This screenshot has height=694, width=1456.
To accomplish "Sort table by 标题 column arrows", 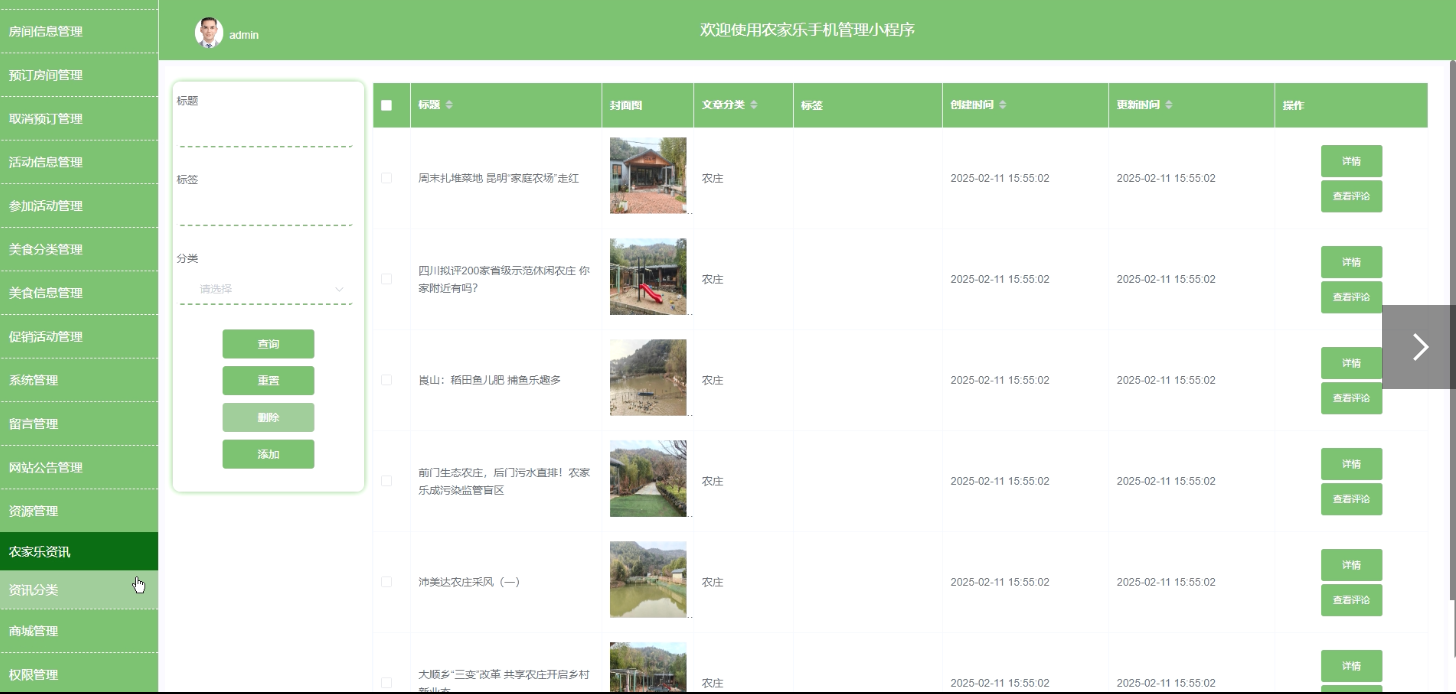I will pyautogui.click(x=449, y=105).
